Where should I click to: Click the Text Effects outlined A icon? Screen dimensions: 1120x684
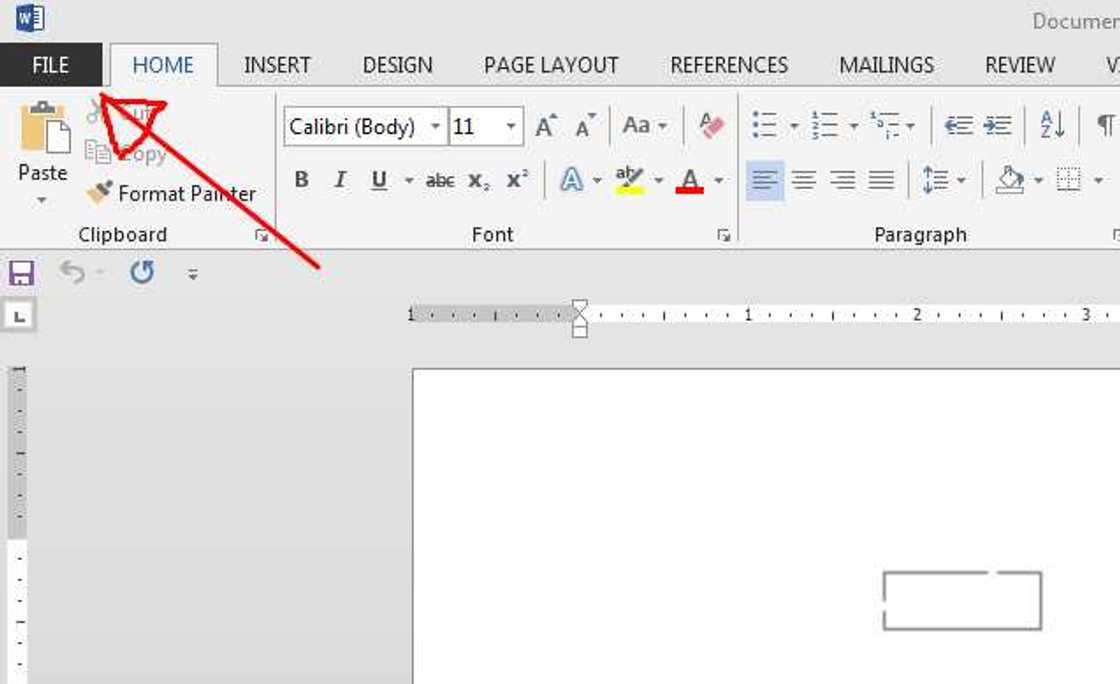pyautogui.click(x=571, y=180)
